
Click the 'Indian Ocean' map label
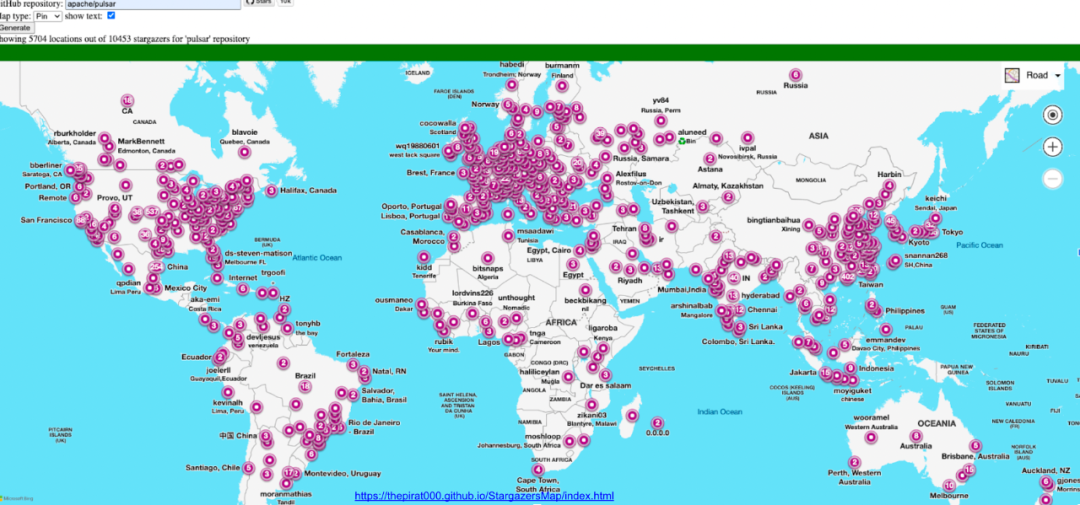[720, 412]
